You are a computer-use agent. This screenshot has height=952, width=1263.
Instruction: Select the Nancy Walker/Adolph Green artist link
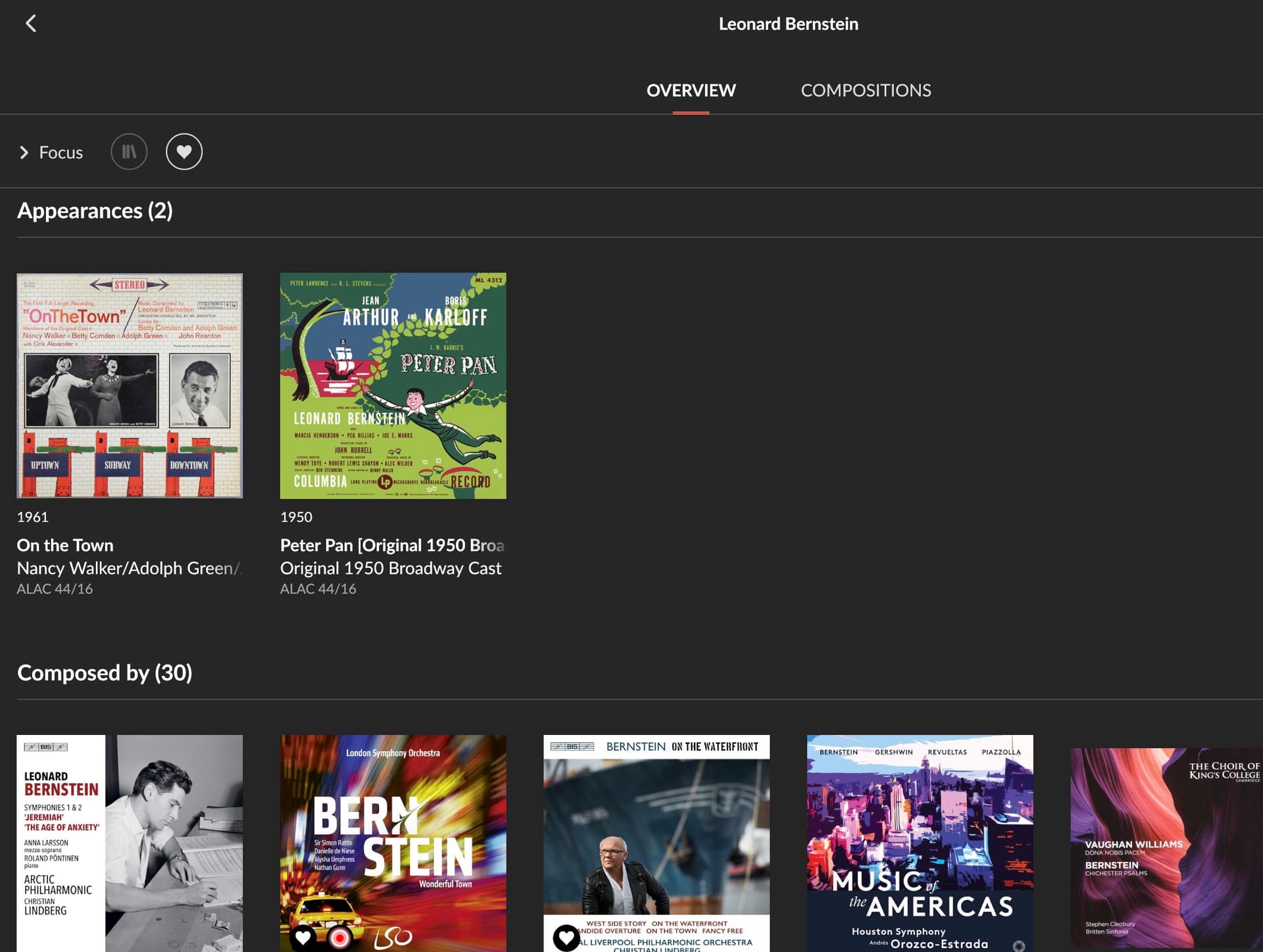(x=129, y=568)
